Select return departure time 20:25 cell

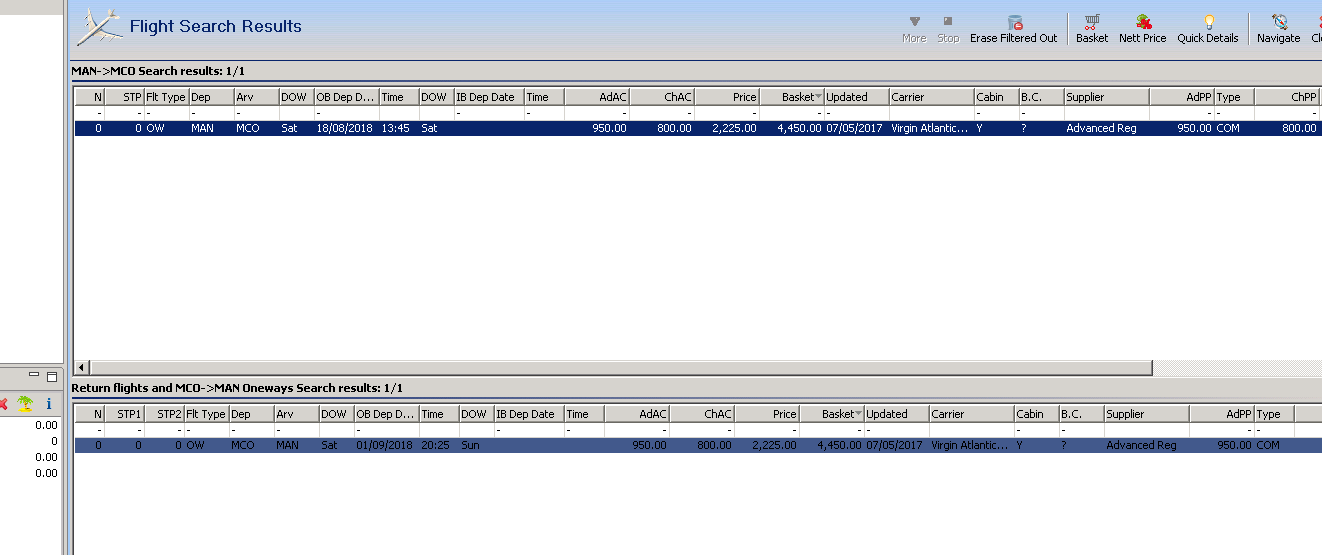pyautogui.click(x=439, y=445)
